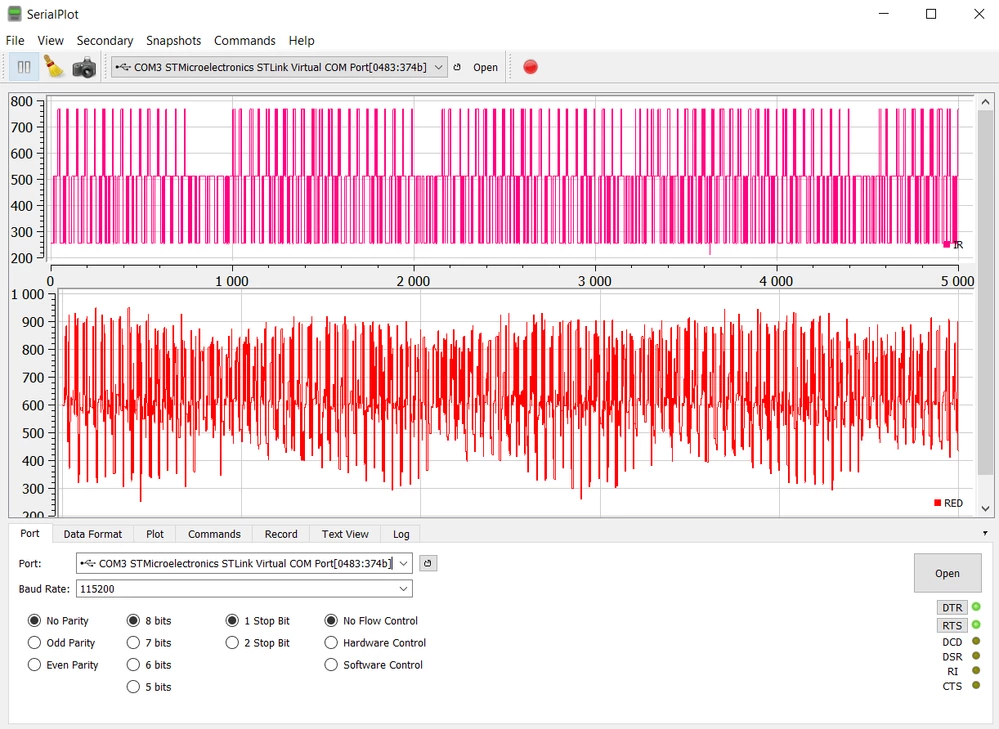Viewport: 999px width, 729px height.
Task: Click the port refresh button beside Port field
Action: (428, 563)
